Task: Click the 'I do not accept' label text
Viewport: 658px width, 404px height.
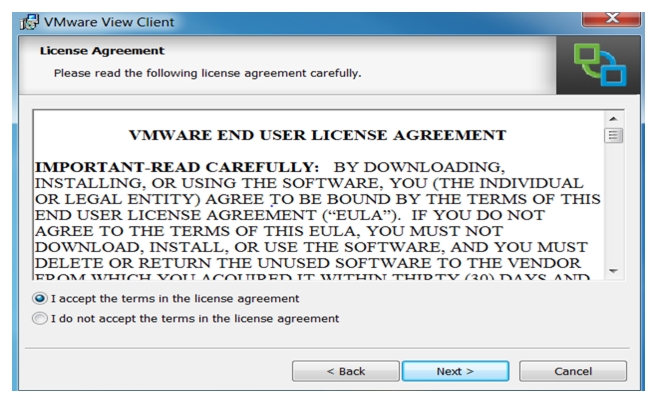Action: point(195,318)
